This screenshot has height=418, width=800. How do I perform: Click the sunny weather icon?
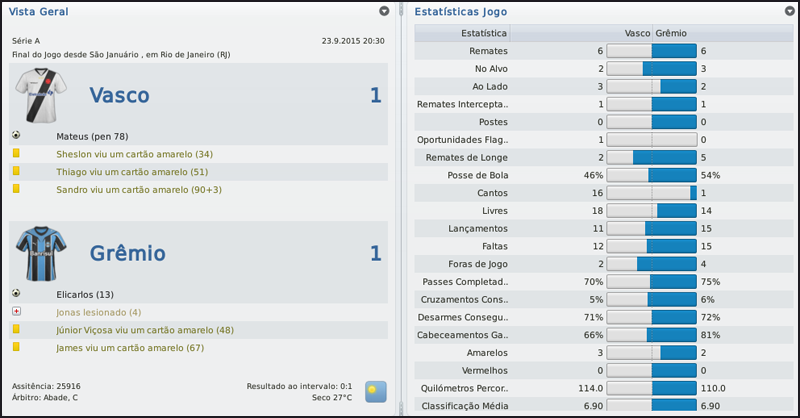376,391
